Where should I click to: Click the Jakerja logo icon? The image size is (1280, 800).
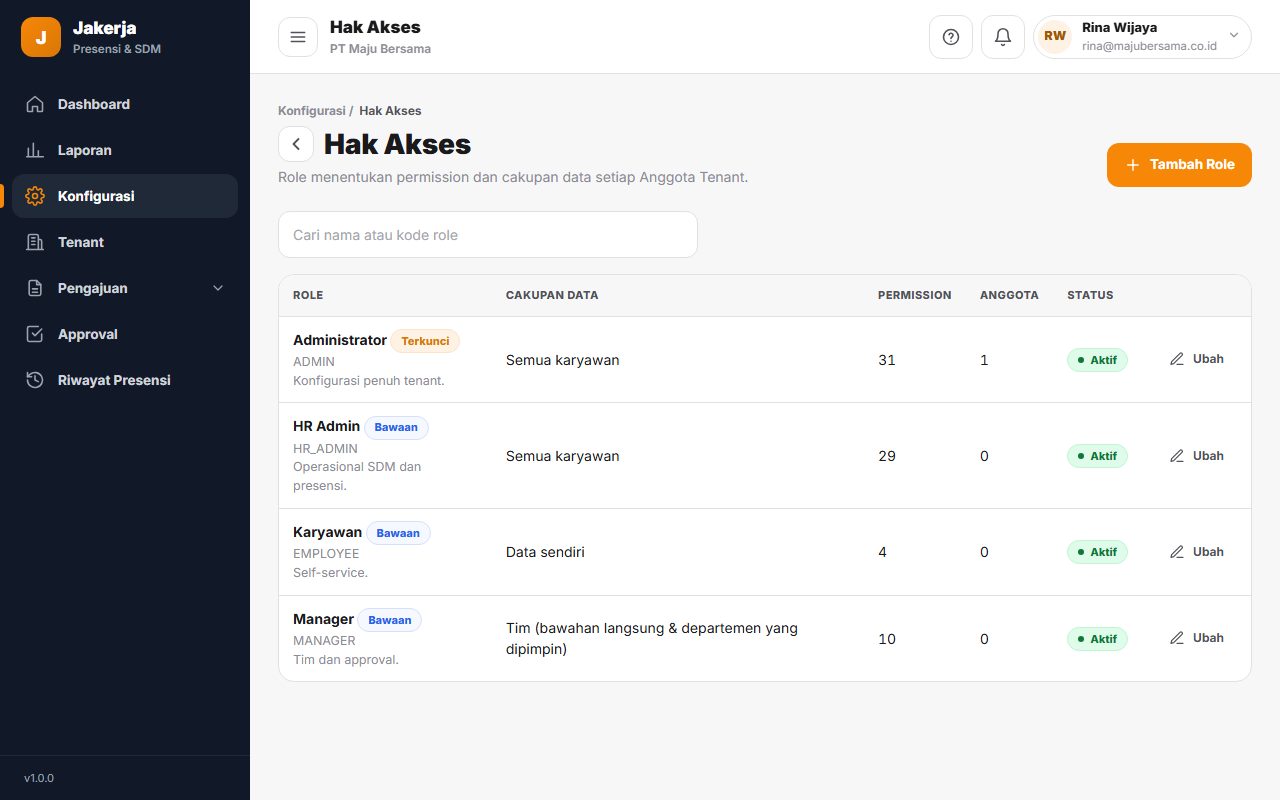pos(41,37)
